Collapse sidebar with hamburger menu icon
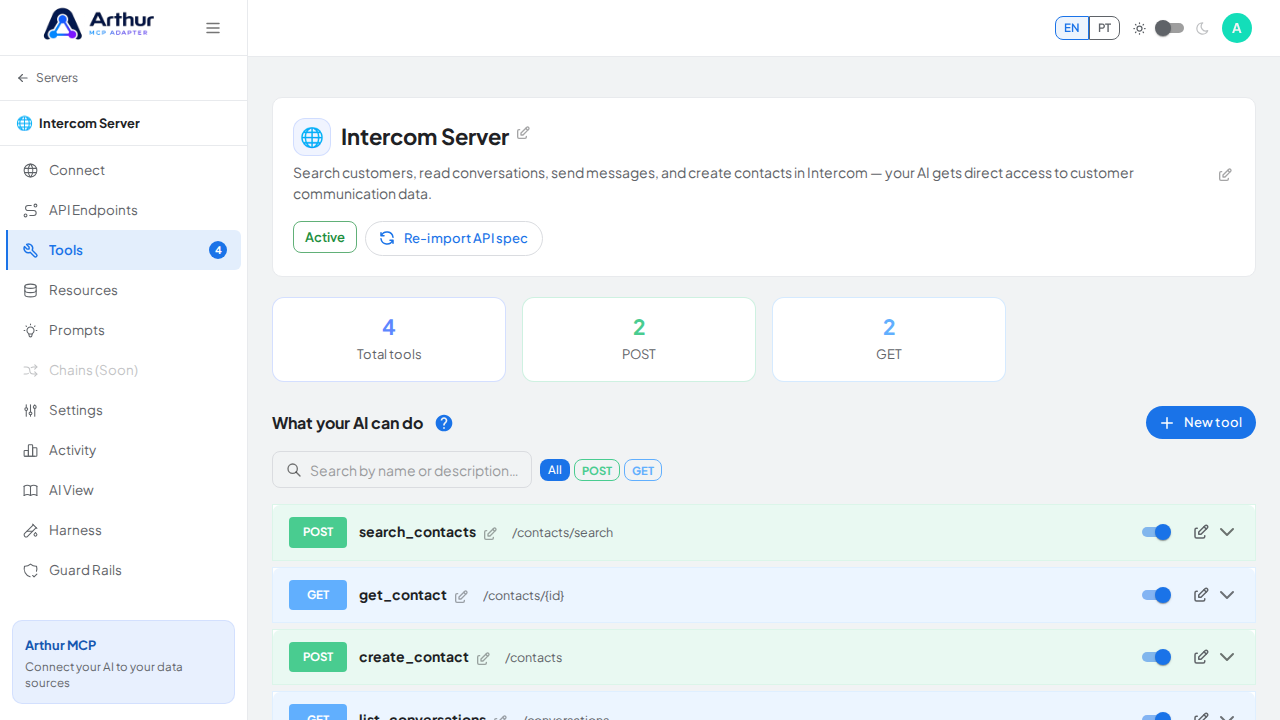Viewport: 1280px width, 720px height. click(213, 28)
